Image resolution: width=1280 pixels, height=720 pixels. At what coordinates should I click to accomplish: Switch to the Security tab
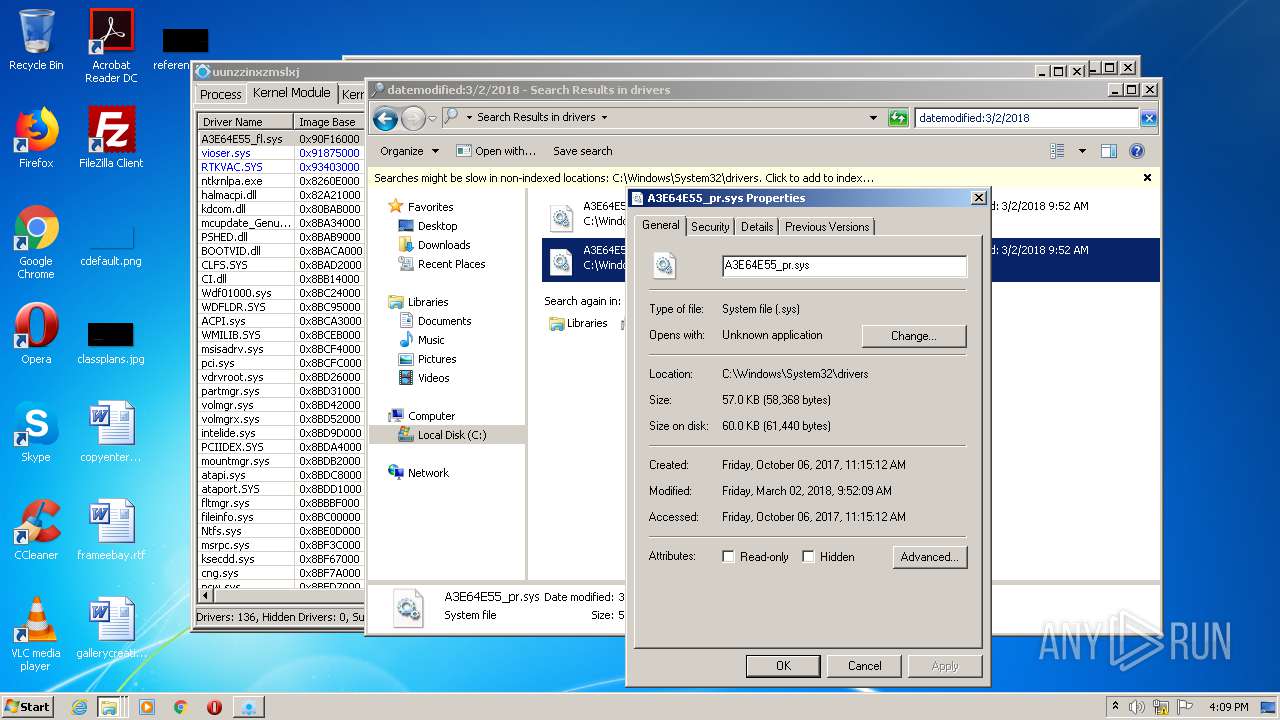click(x=710, y=227)
